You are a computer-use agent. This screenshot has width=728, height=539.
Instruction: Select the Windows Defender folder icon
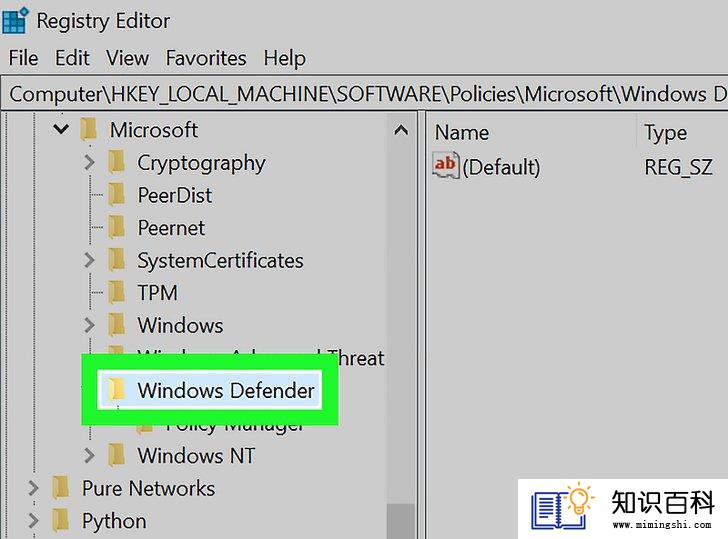pos(117,390)
